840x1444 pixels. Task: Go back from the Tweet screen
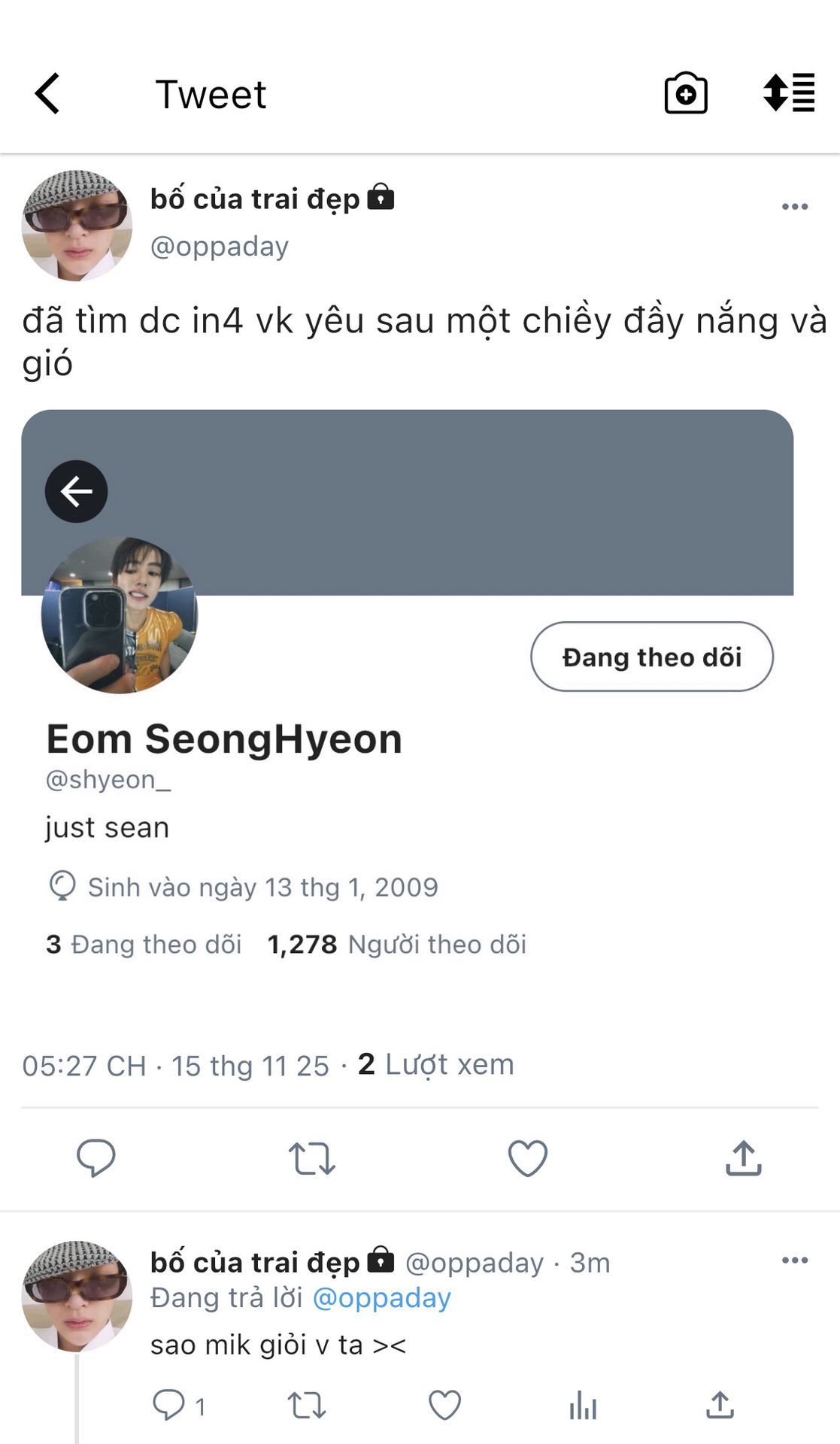[x=47, y=94]
